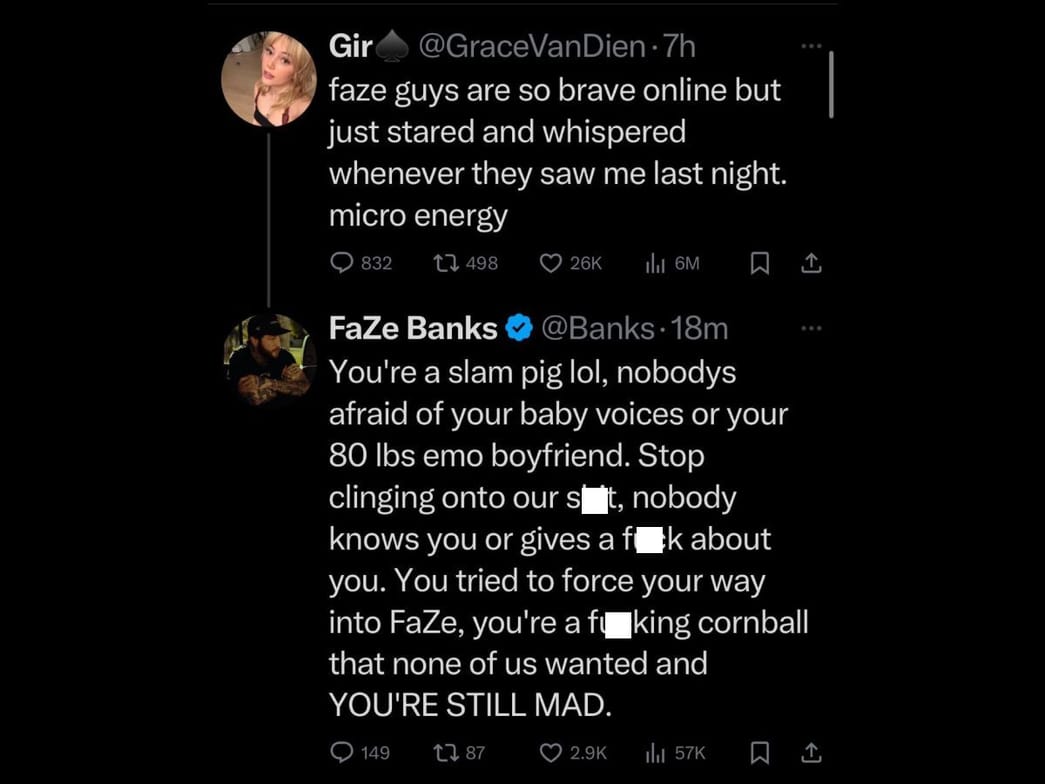The width and height of the screenshot is (1045, 784).
Task: Open FaZe Banks' profile picture
Action: pyautogui.click(x=267, y=360)
